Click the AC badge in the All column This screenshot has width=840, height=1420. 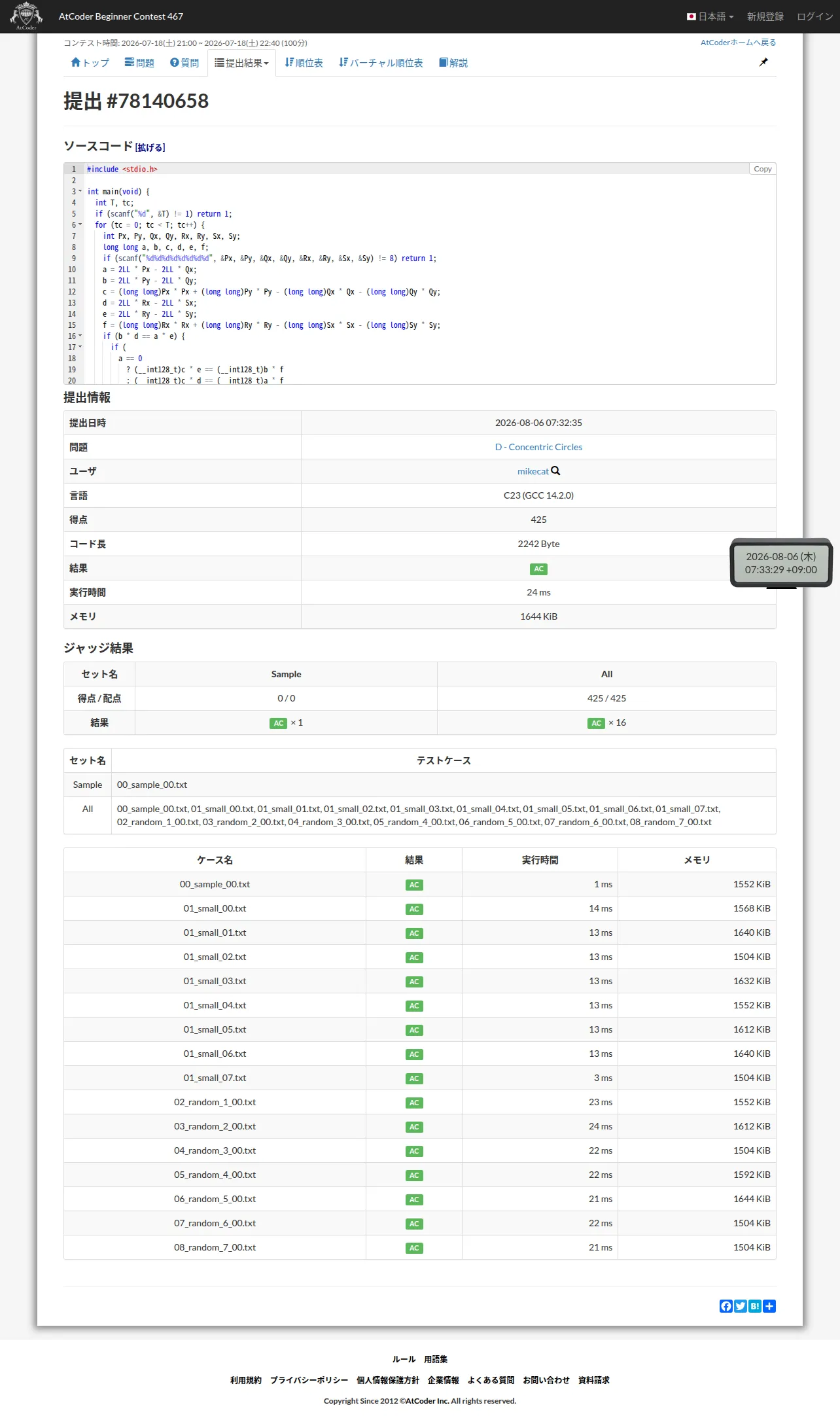596,723
